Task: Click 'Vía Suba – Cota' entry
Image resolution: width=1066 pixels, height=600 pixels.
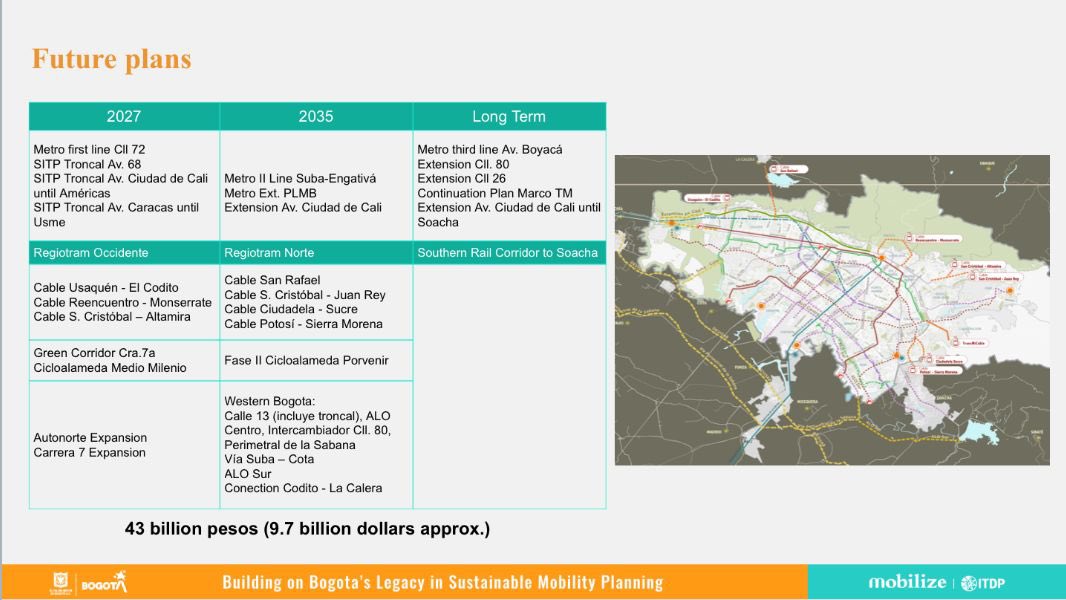Action: pyautogui.click(x=269, y=459)
